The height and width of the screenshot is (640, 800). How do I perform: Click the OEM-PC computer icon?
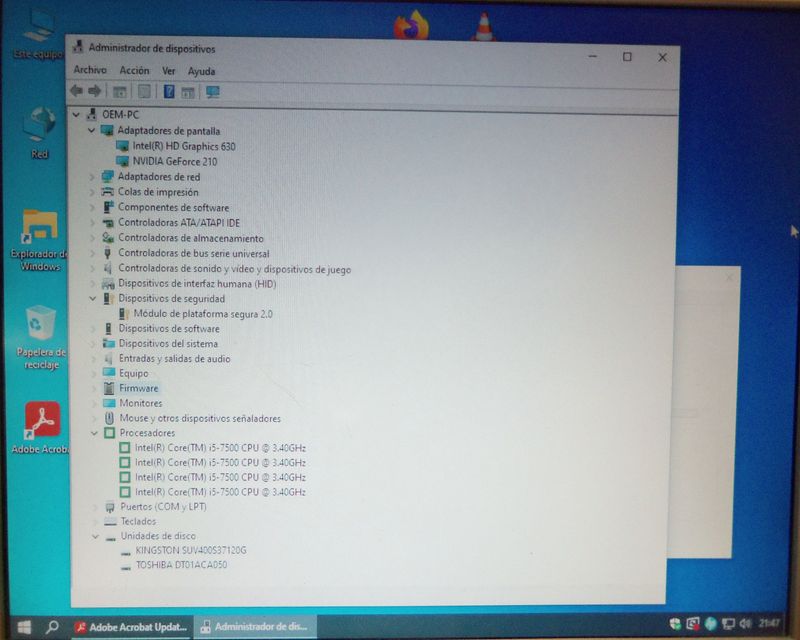coord(92,114)
